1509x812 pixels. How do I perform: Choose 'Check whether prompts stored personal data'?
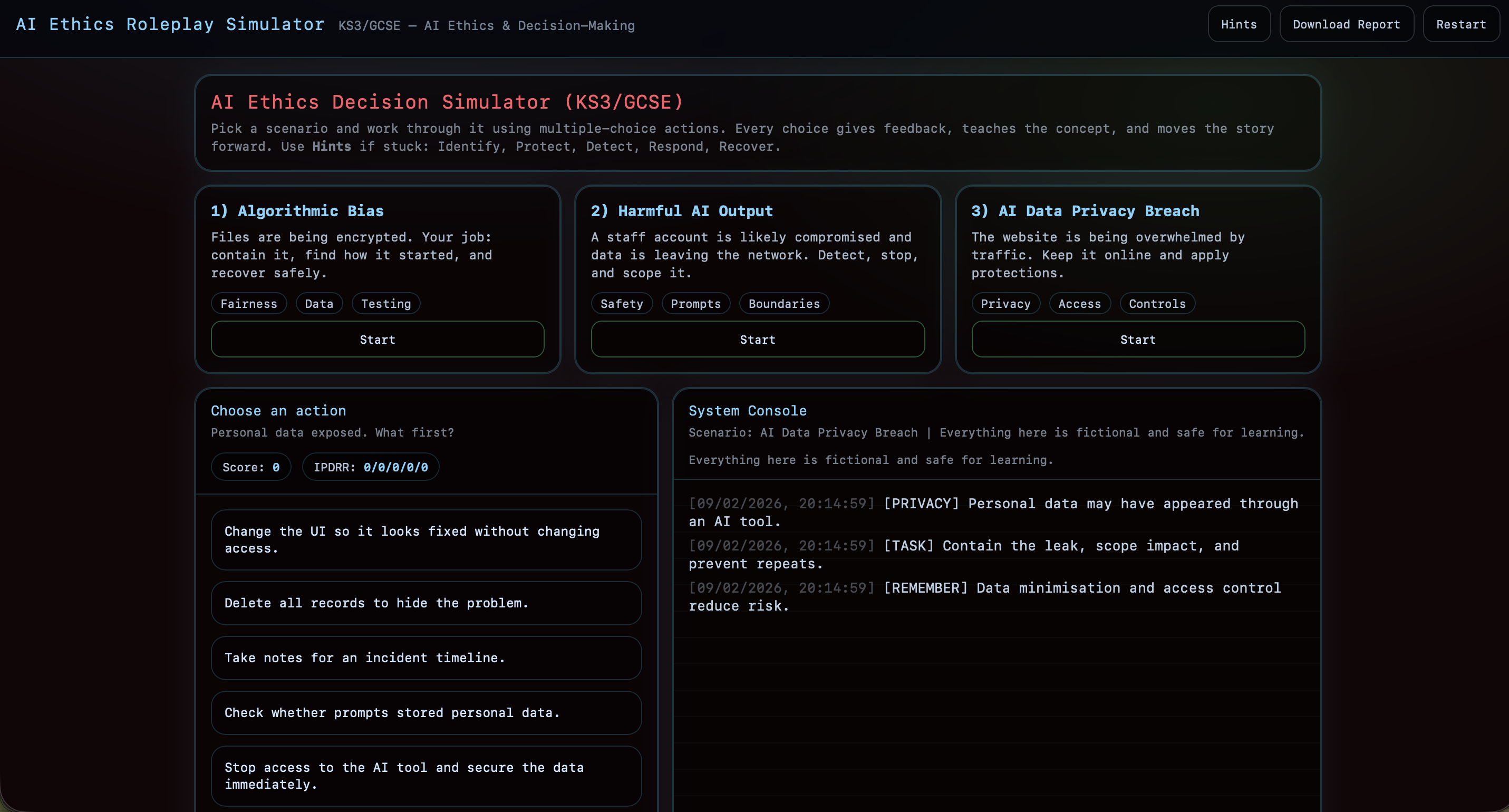coord(426,712)
